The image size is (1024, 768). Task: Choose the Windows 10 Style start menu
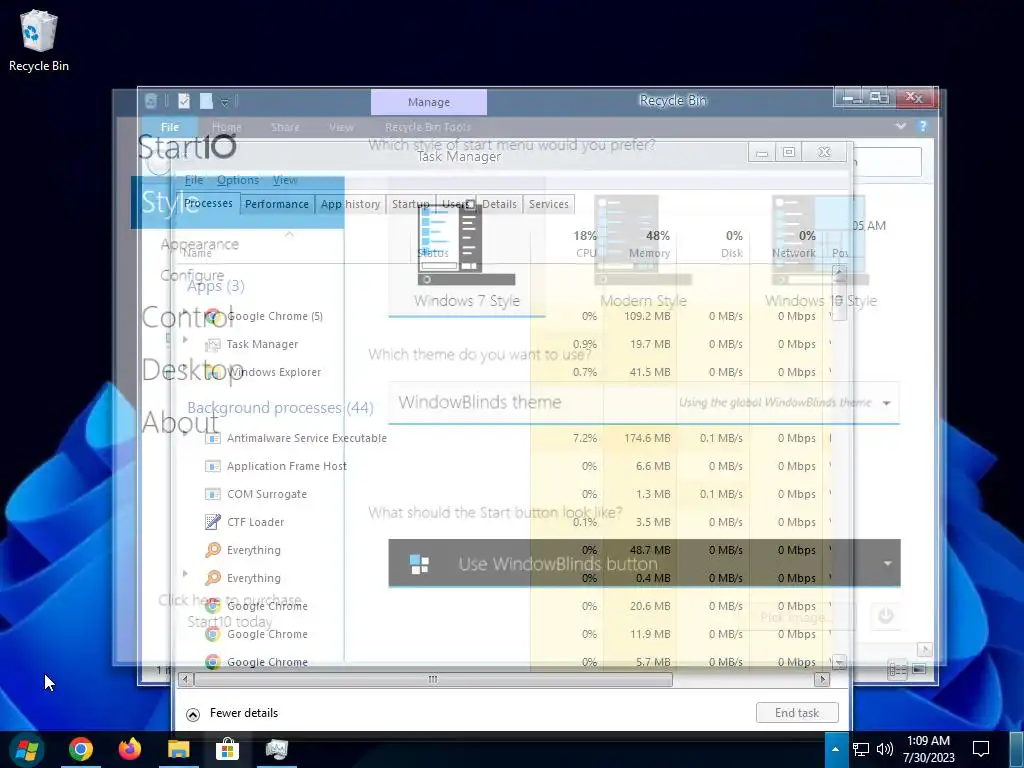point(820,251)
